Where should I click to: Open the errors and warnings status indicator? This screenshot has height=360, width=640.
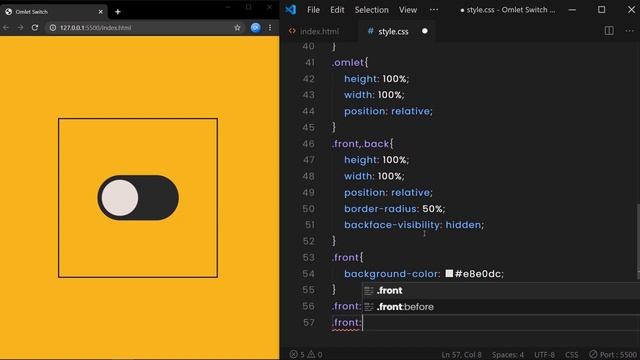tap(306, 354)
